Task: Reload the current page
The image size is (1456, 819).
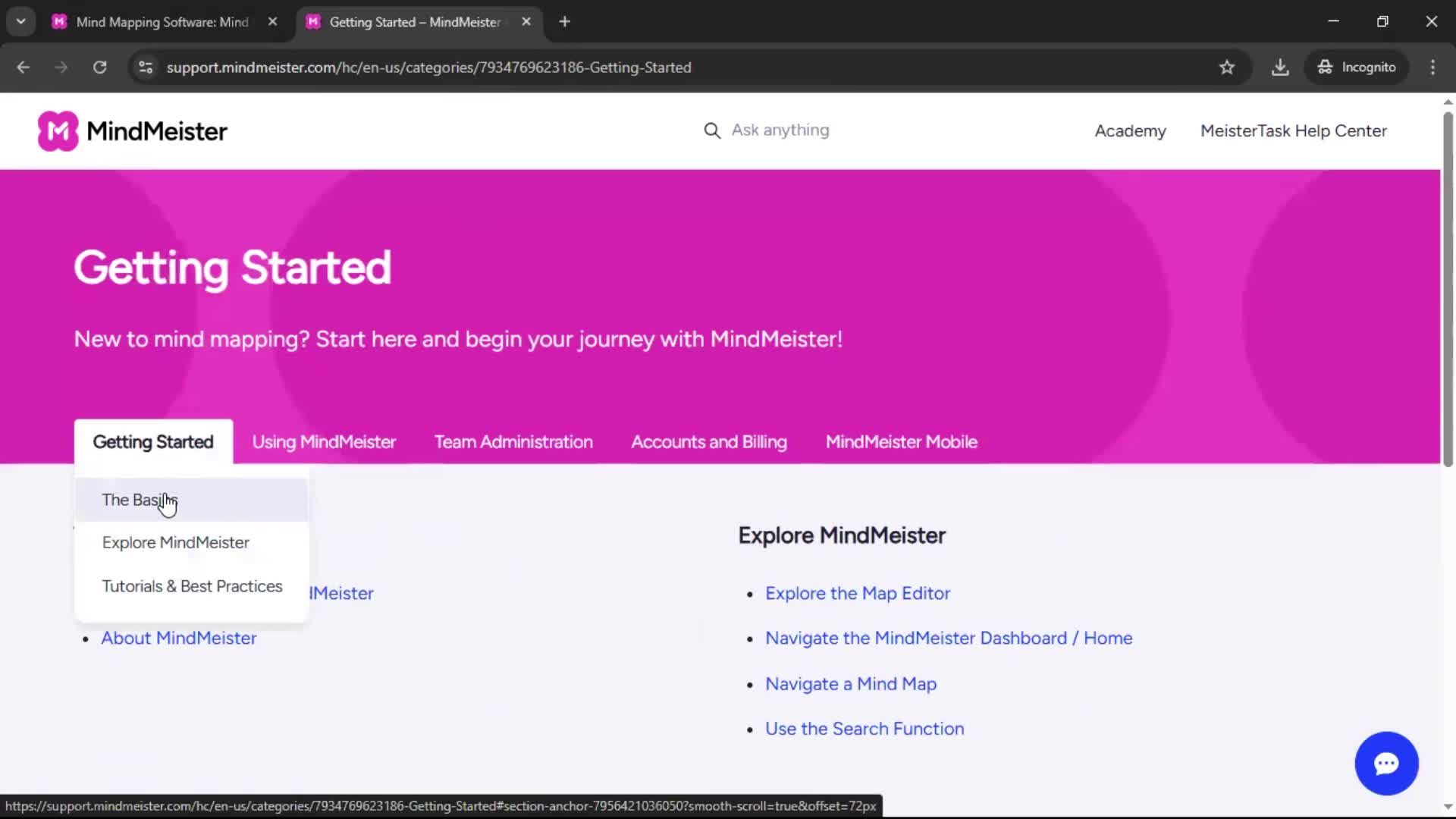Action: click(100, 67)
